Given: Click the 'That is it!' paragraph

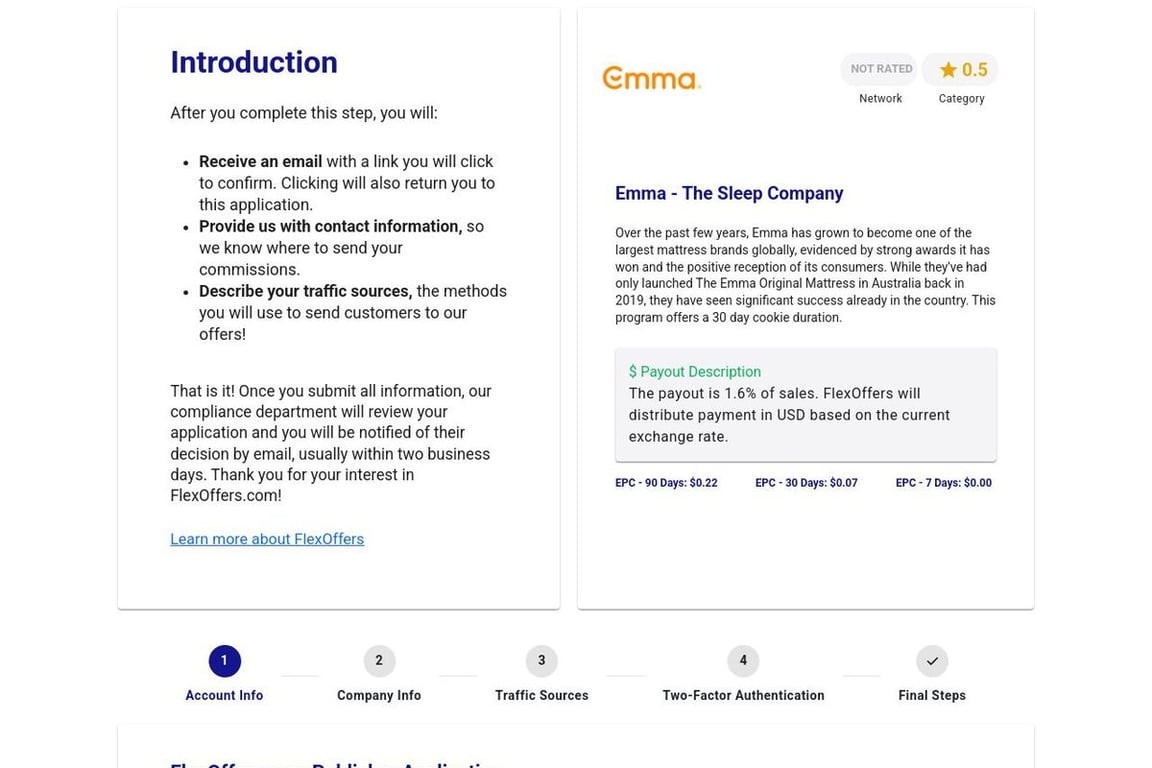Looking at the screenshot, I should 331,443.
